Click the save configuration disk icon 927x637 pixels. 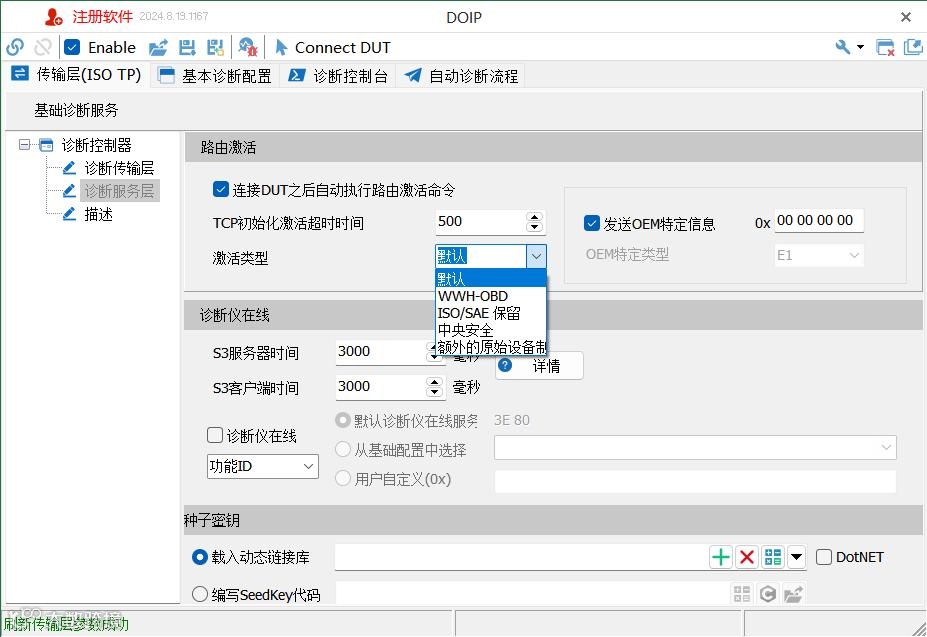[x=187, y=47]
